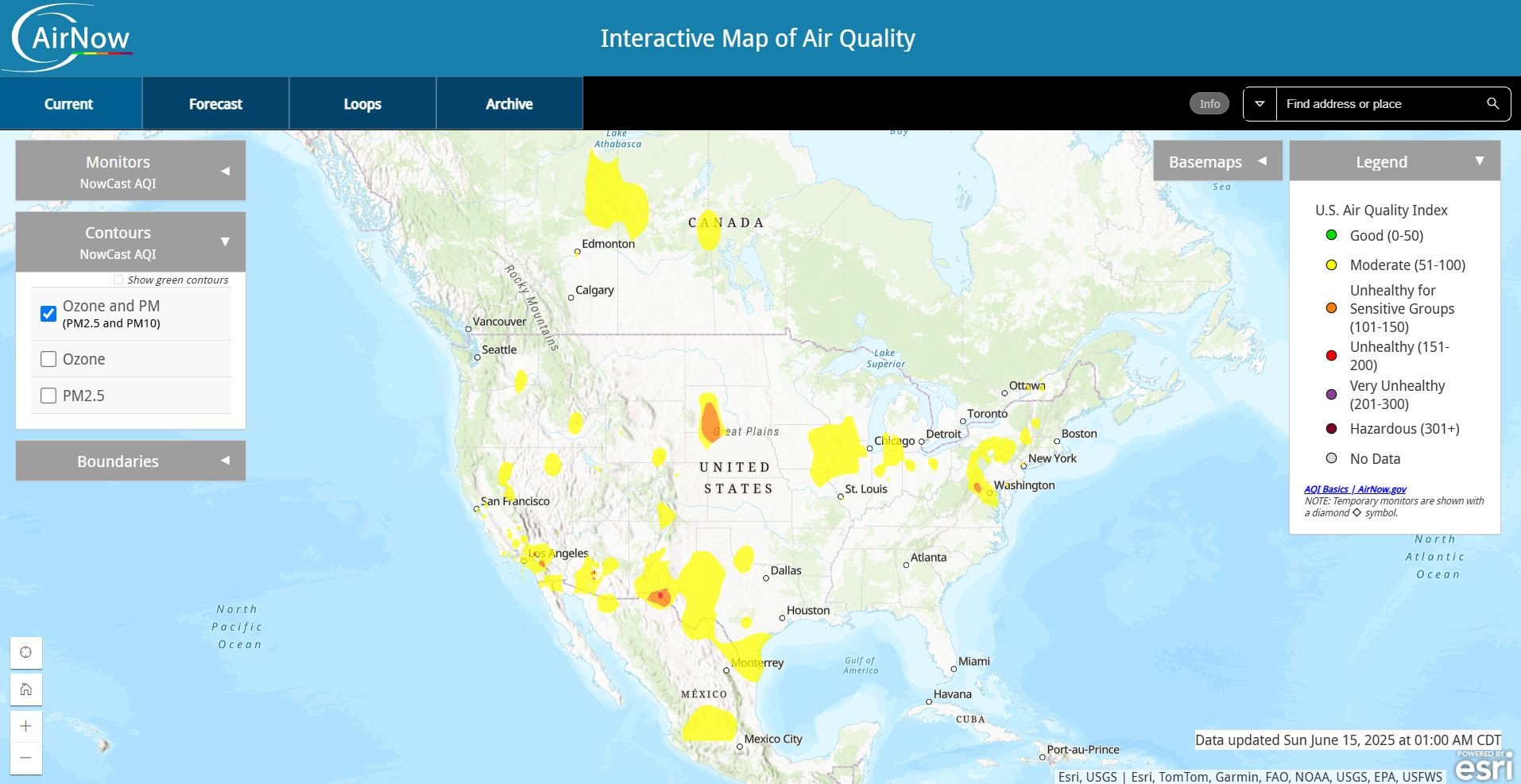Click the Calgary city marker
The width and height of the screenshot is (1521, 784).
click(x=571, y=298)
